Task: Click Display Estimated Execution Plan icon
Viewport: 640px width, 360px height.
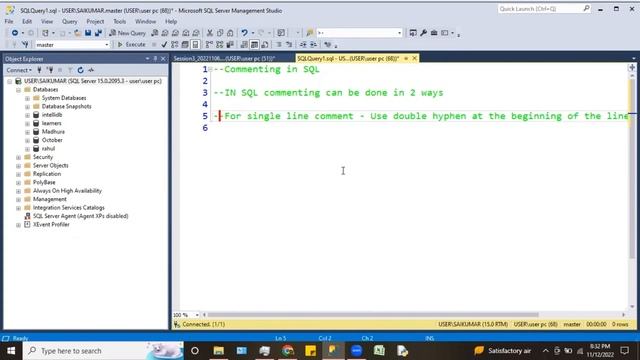Action: point(175,44)
